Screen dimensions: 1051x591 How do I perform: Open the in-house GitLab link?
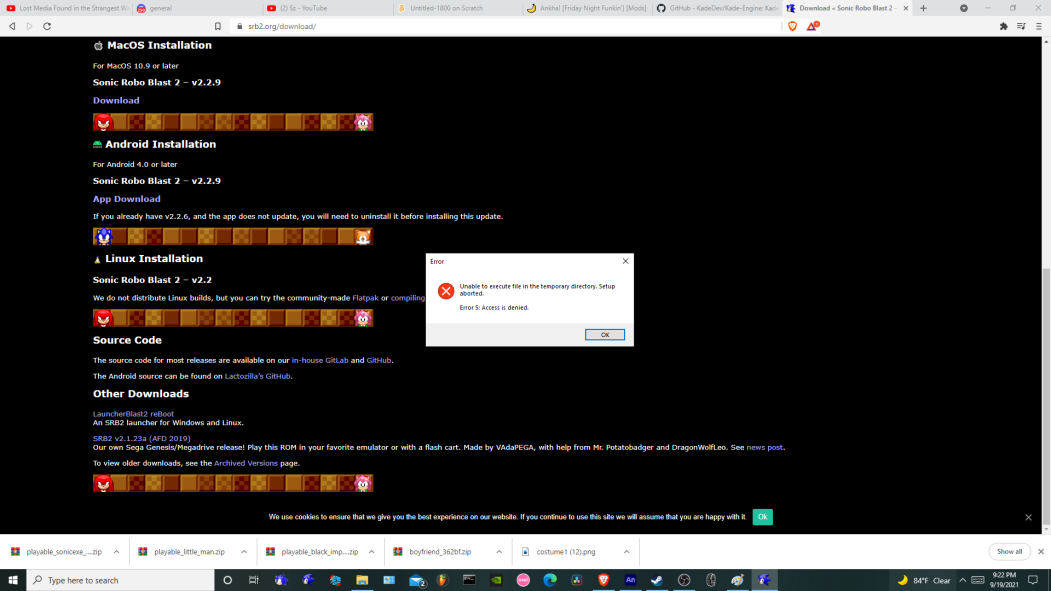[x=320, y=360]
